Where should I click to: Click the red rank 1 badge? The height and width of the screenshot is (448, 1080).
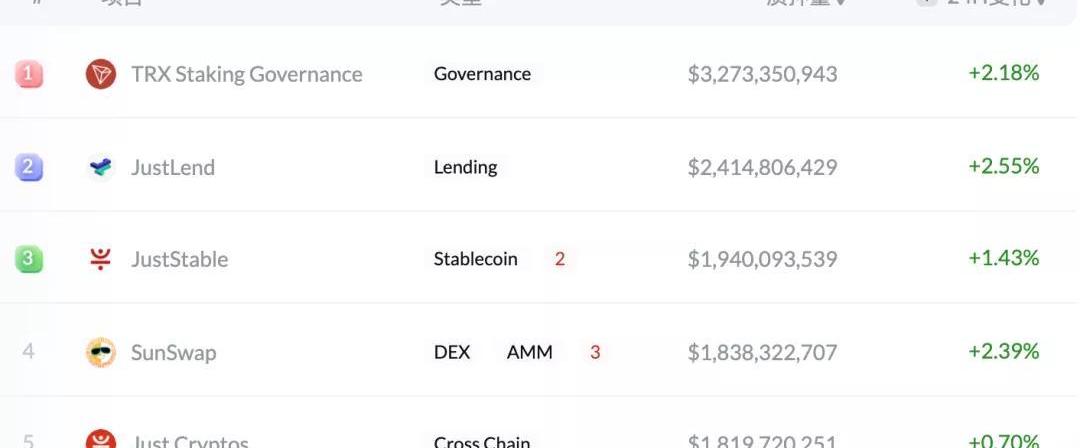pyautogui.click(x=28, y=74)
